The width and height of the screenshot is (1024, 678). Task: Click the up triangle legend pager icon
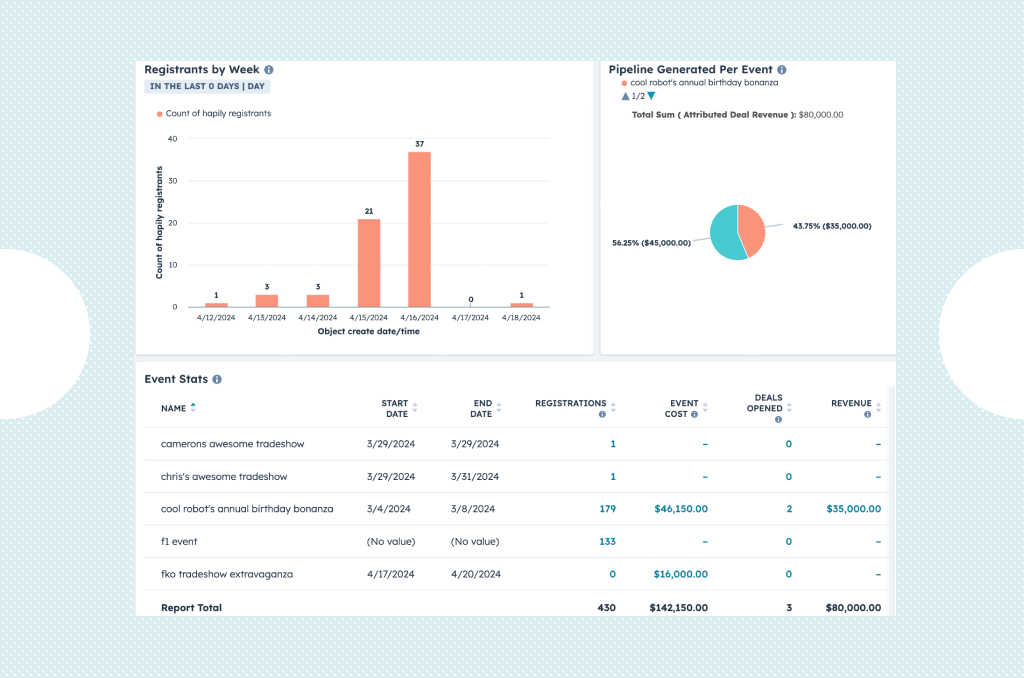point(626,96)
